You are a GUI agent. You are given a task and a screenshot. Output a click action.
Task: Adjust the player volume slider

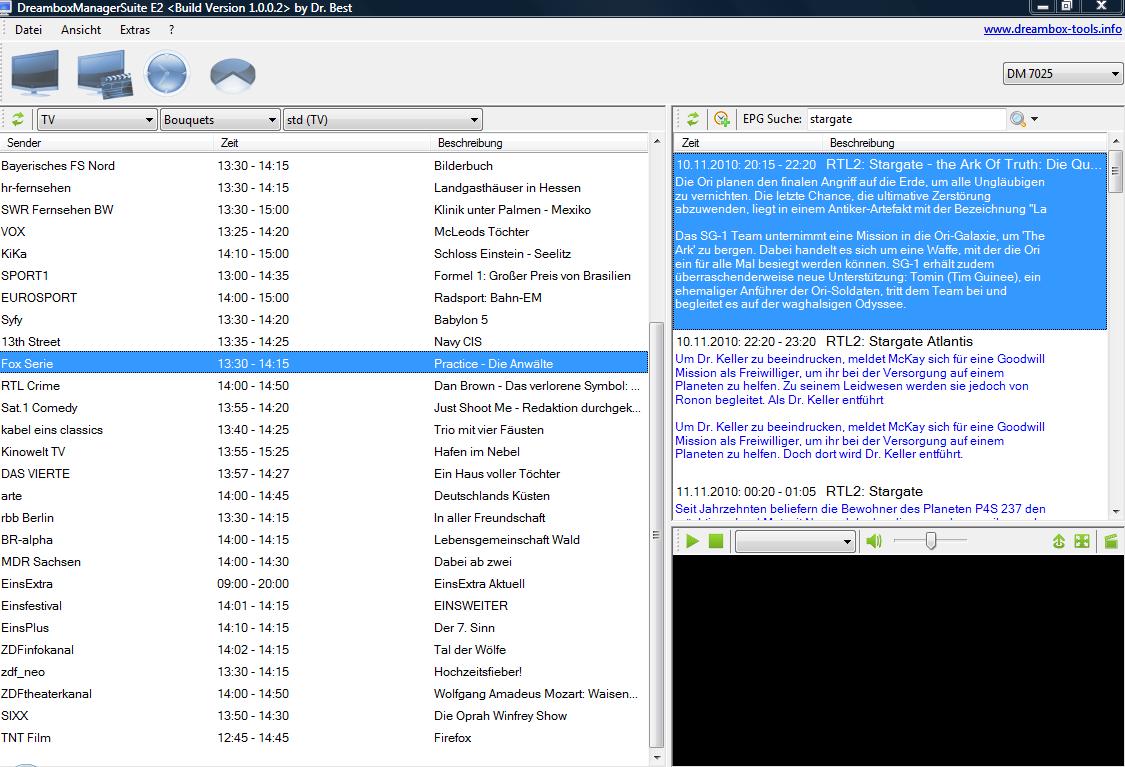[x=931, y=541]
